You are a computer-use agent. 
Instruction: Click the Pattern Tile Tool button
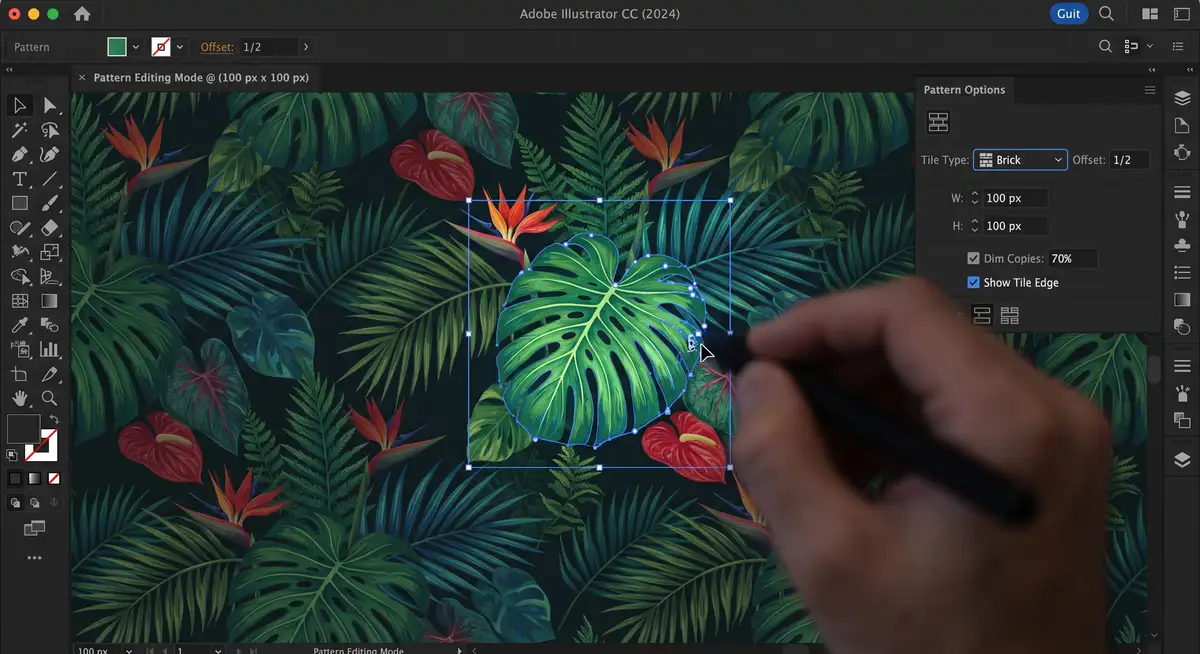click(x=938, y=122)
